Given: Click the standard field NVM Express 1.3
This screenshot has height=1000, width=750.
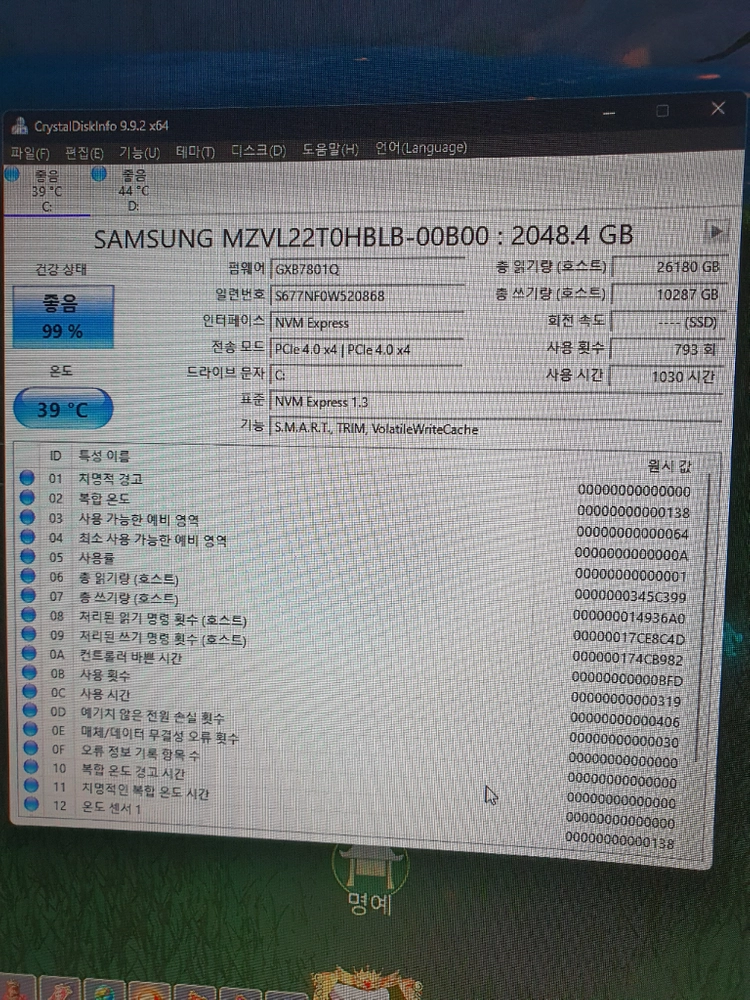Looking at the screenshot, I should [496, 402].
